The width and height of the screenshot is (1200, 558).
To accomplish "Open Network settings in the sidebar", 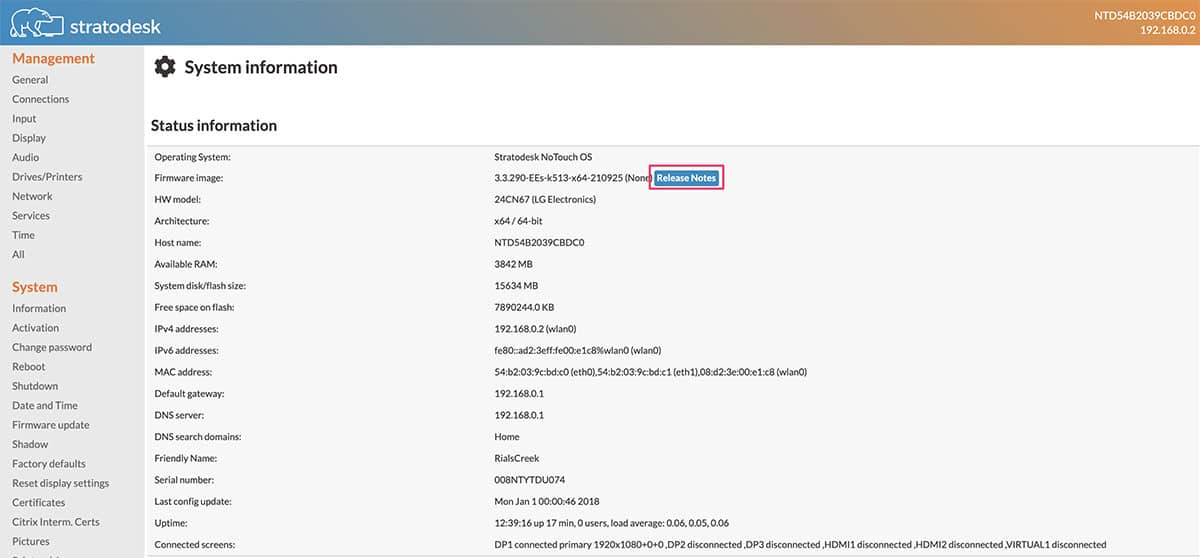I will [x=32, y=196].
